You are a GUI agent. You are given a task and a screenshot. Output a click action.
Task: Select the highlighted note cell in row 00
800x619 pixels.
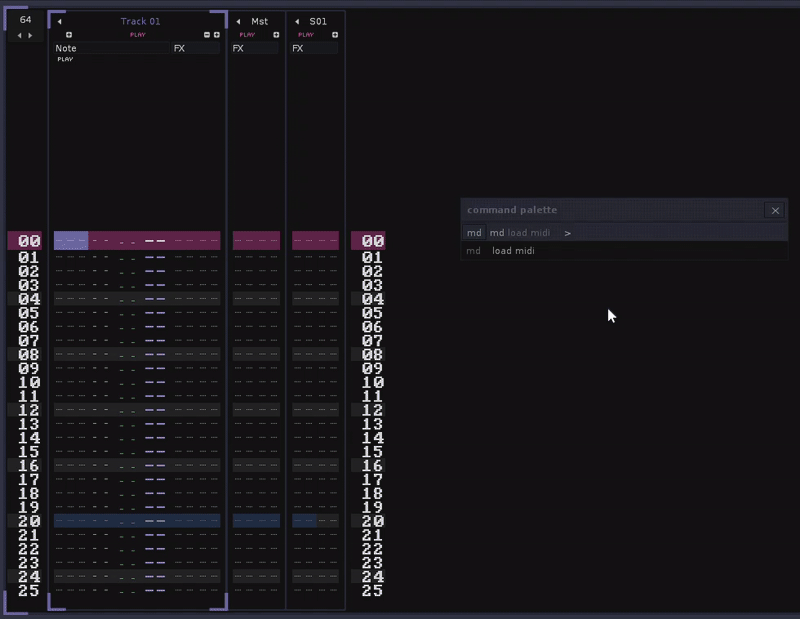(x=71, y=240)
